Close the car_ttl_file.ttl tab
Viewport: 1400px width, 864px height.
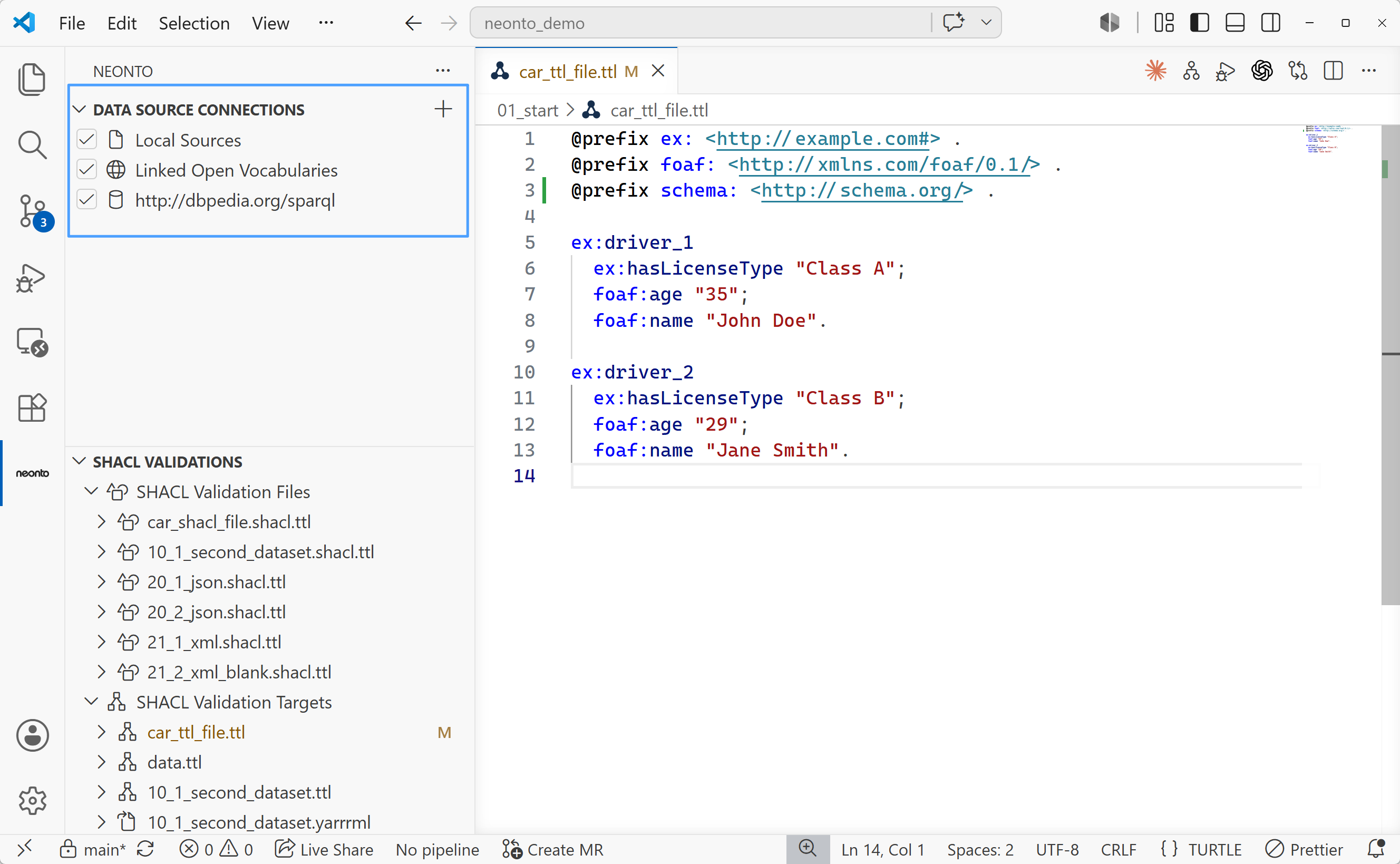(x=658, y=71)
